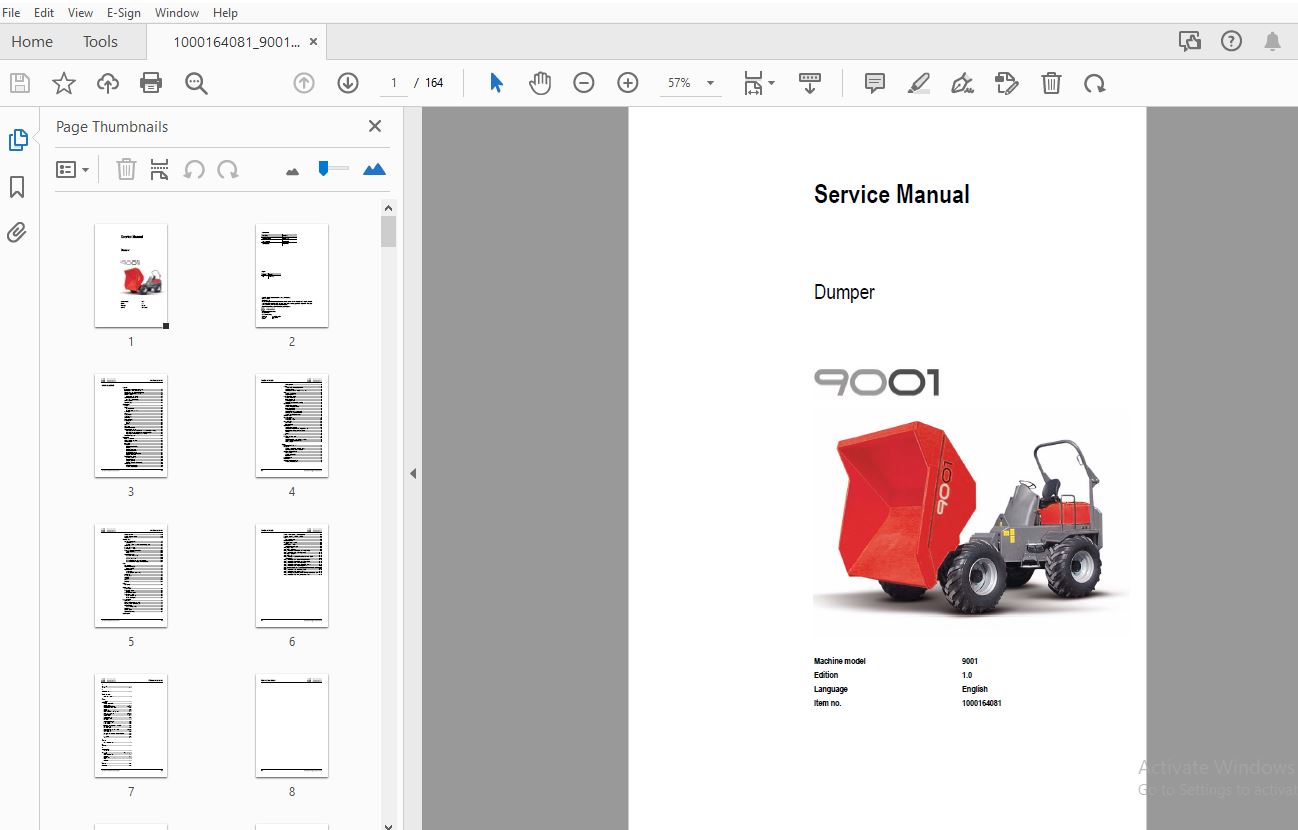Select page 6 thumbnail
This screenshot has height=830, width=1298.
coord(292,576)
